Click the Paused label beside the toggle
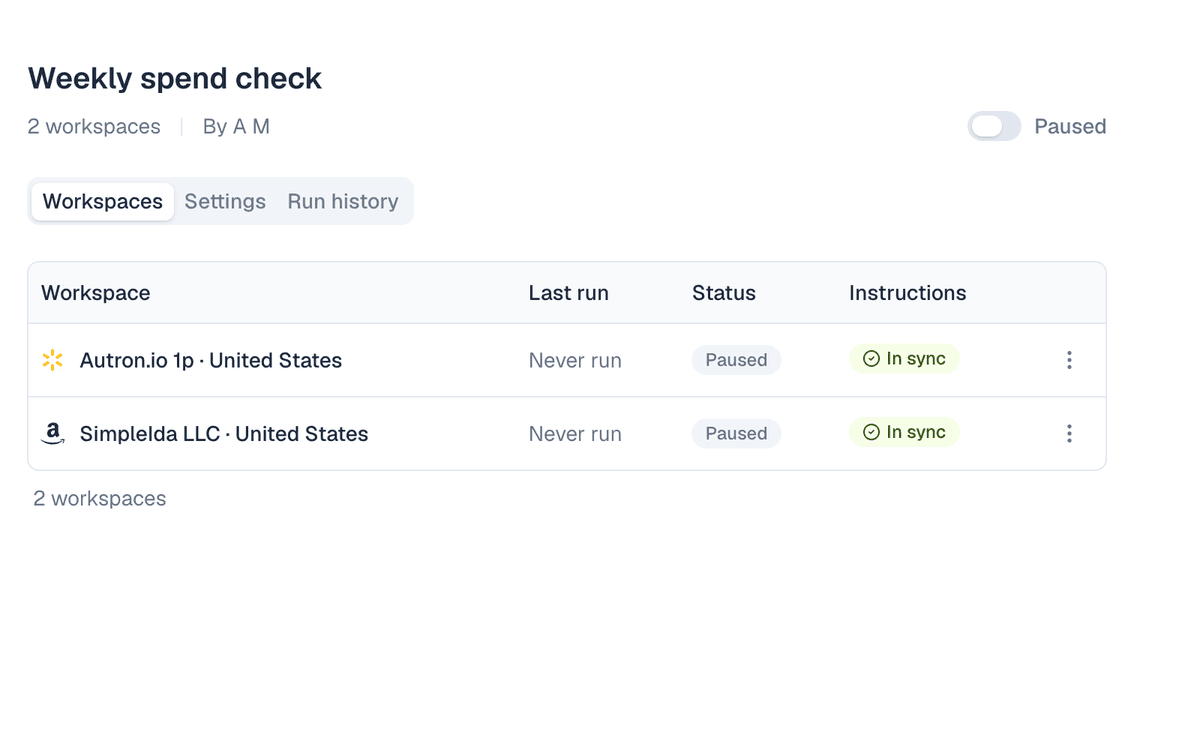This screenshot has height=750, width=1200. 1070,127
